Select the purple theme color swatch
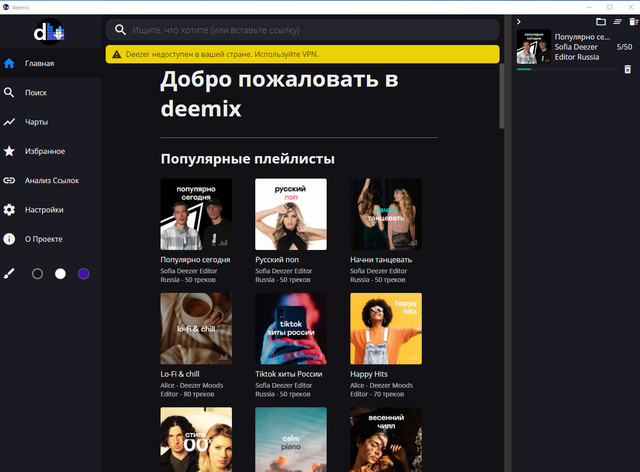This screenshot has width=640, height=472. pyautogui.click(x=84, y=274)
